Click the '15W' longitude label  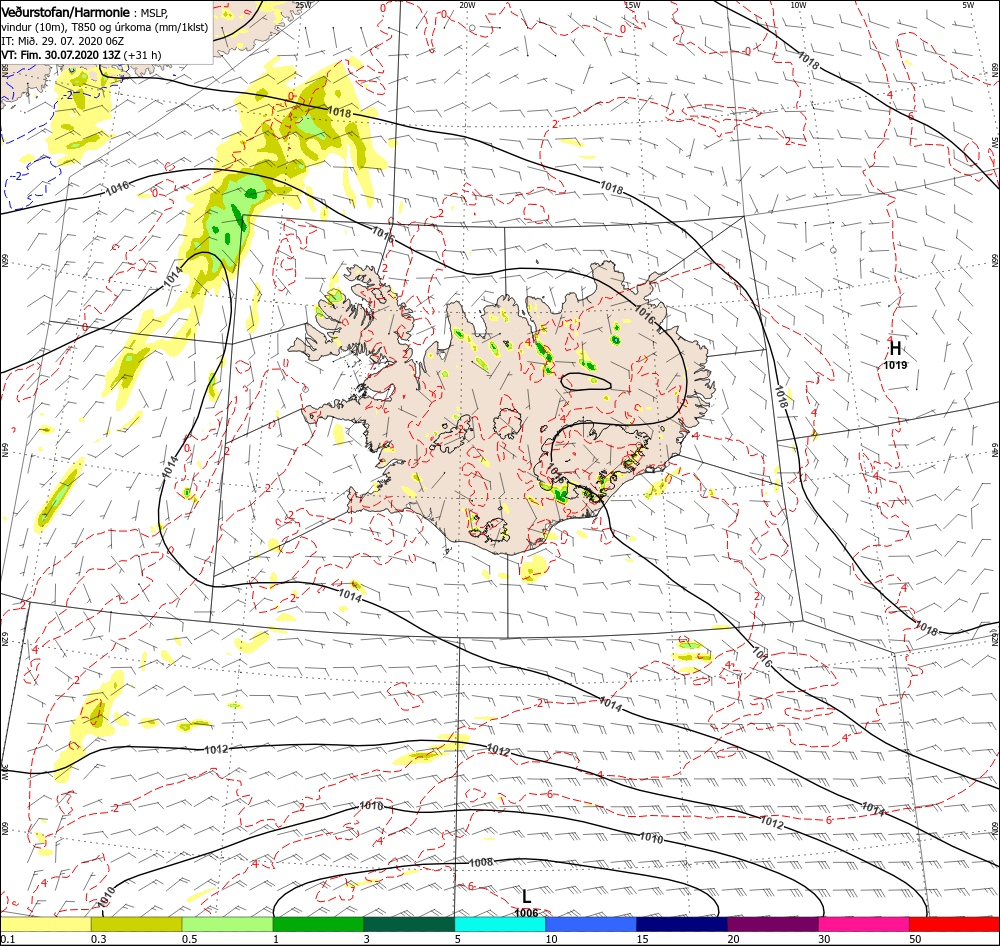coord(633,5)
